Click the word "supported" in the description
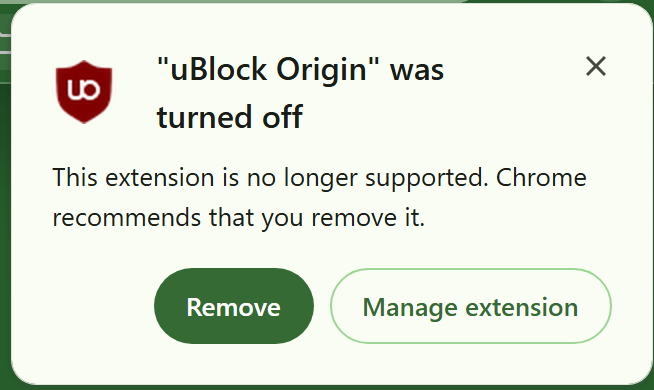 click(x=427, y=179)
